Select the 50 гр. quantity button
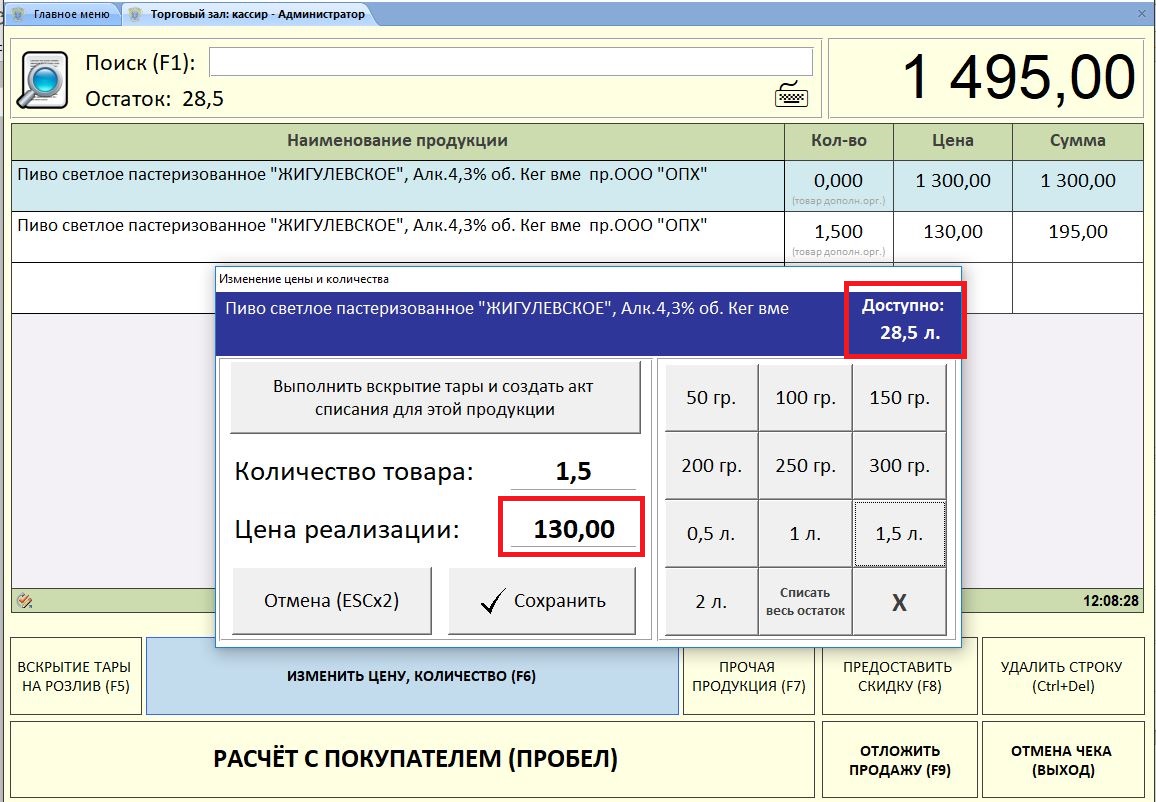The image size is (1156, 802). (710, 398)
